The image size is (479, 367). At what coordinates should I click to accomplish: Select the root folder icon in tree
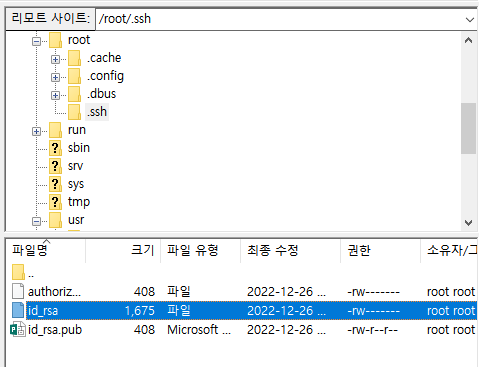coord(55,40)
